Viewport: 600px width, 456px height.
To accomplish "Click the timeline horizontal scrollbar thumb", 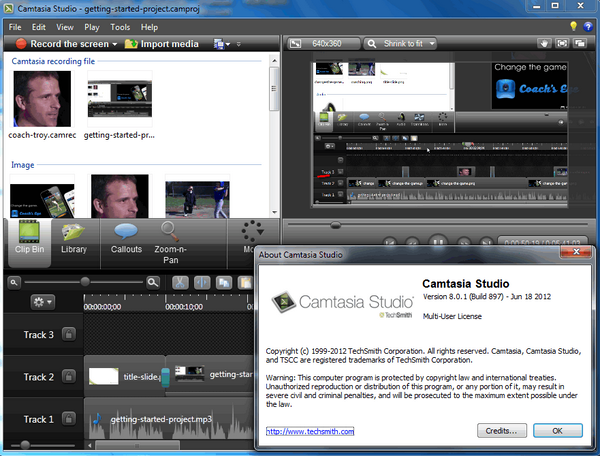I will (137, 445).
